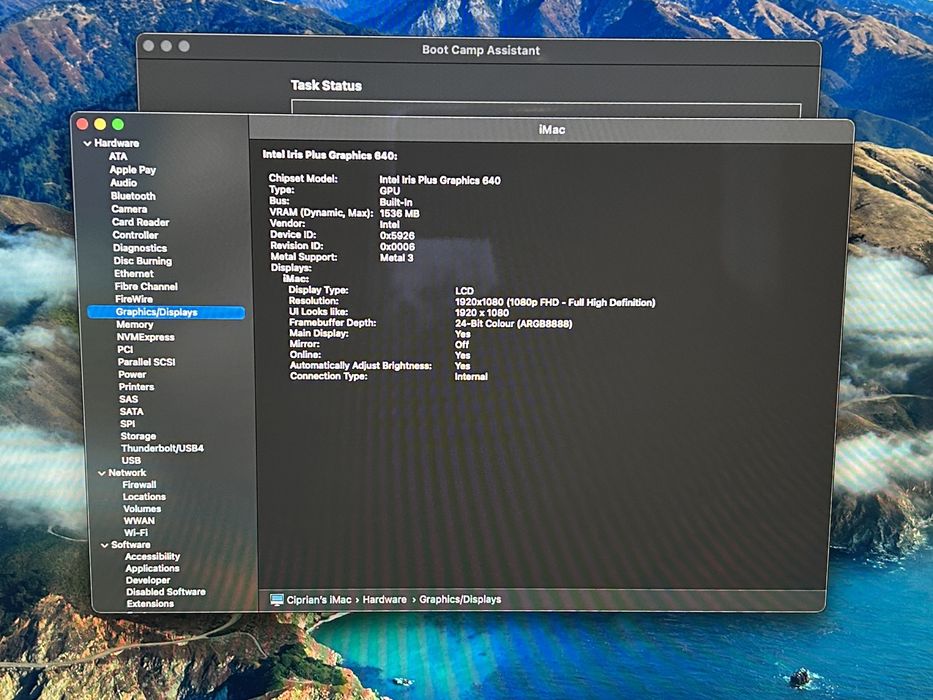
Task: Click the Metal 3 support value
Action: (x=396, y=258)
